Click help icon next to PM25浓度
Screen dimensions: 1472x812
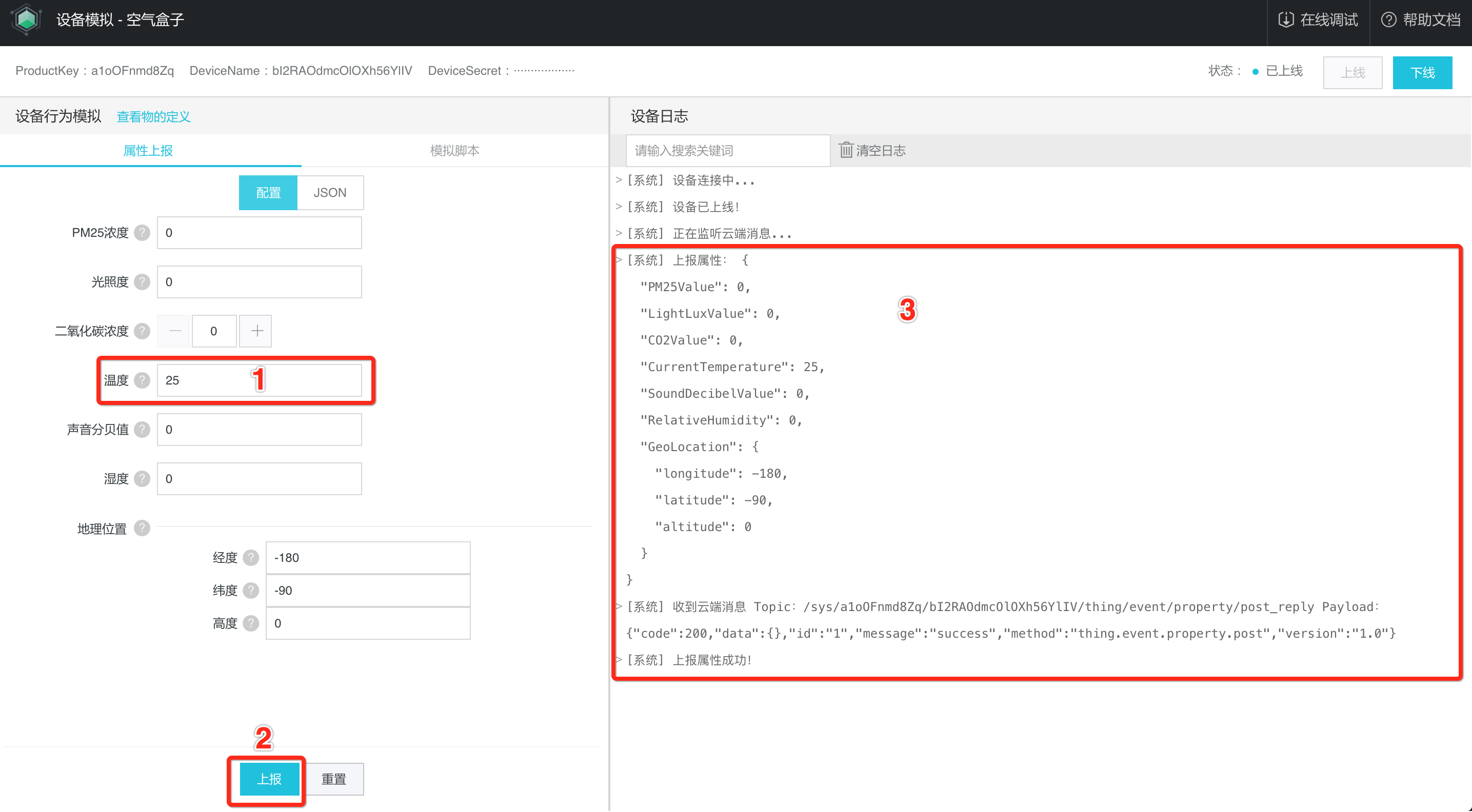click(x=142, y=232)
